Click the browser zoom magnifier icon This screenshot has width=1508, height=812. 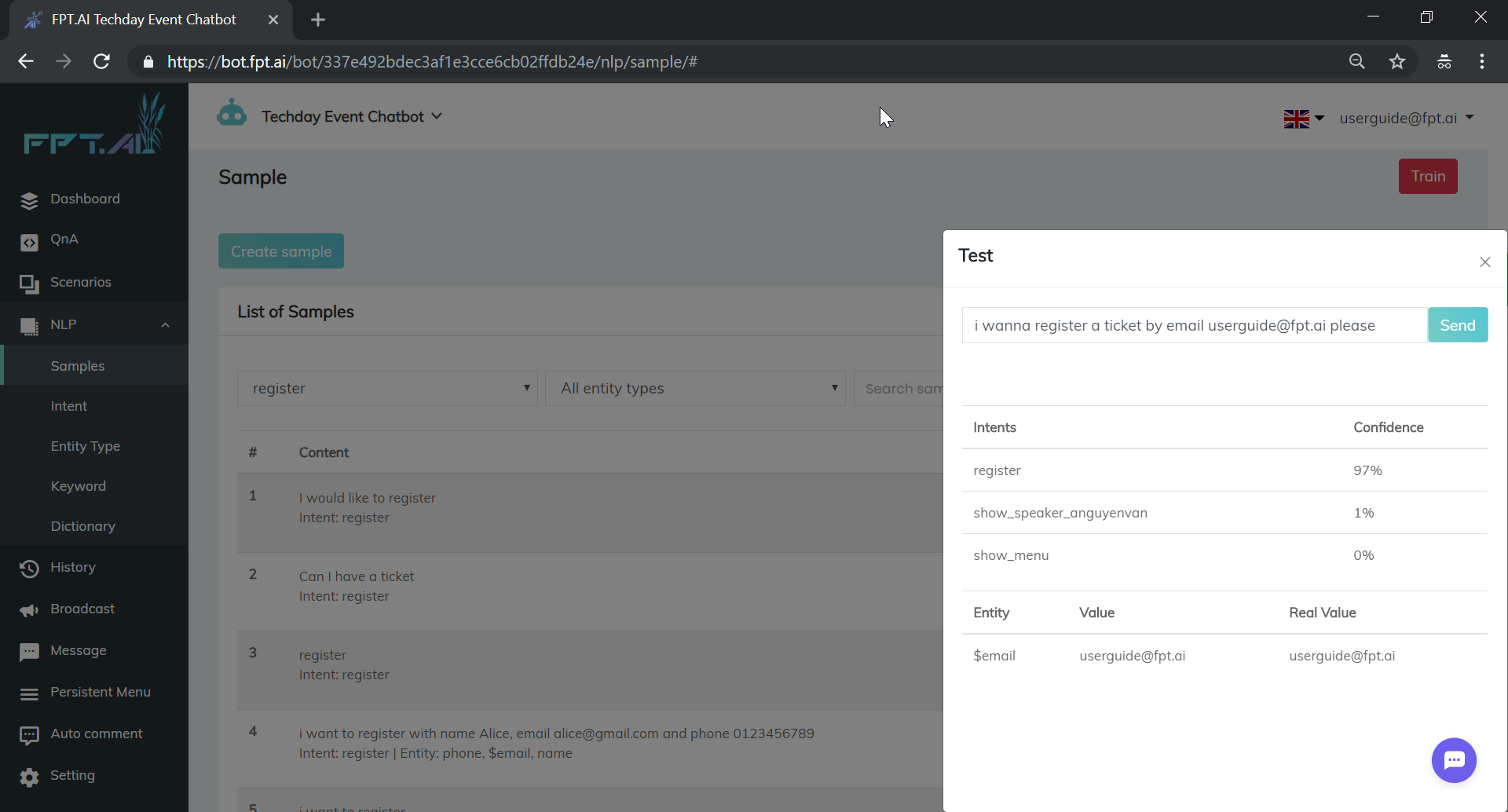click(x=1356, y=61)
